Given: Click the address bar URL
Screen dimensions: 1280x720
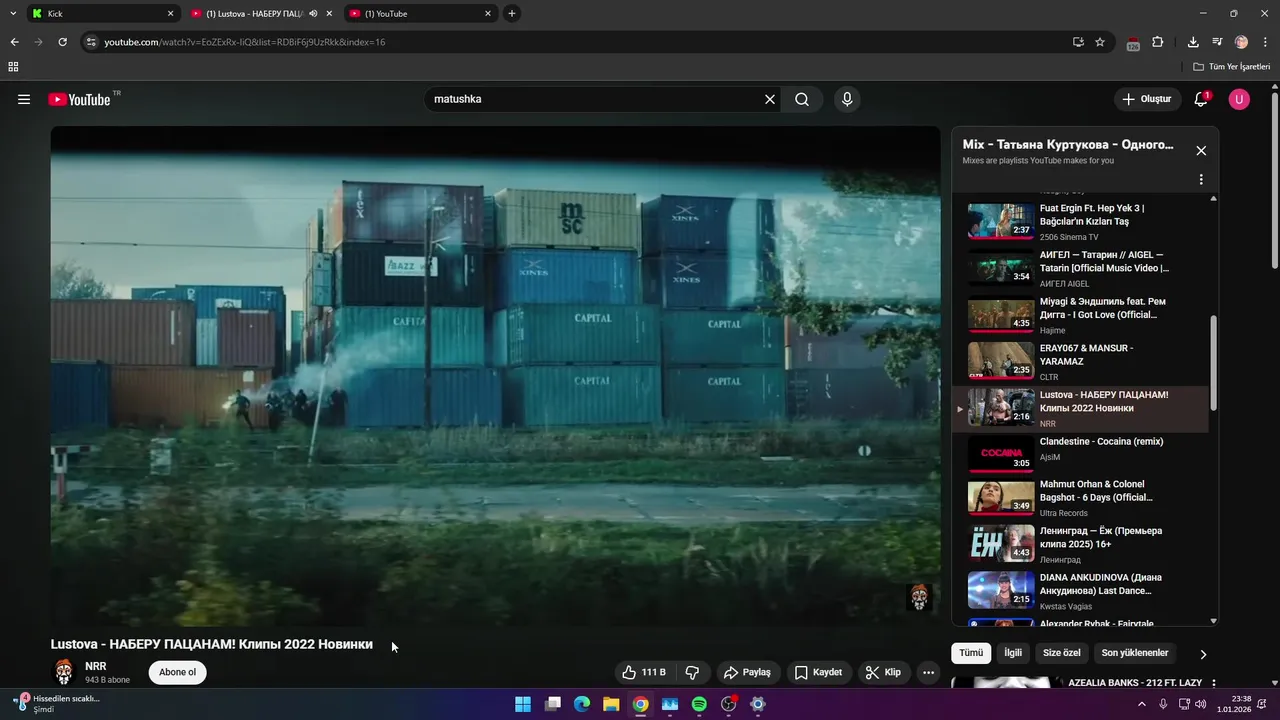Looking at the screenshot, I should [x=245, y=42].
